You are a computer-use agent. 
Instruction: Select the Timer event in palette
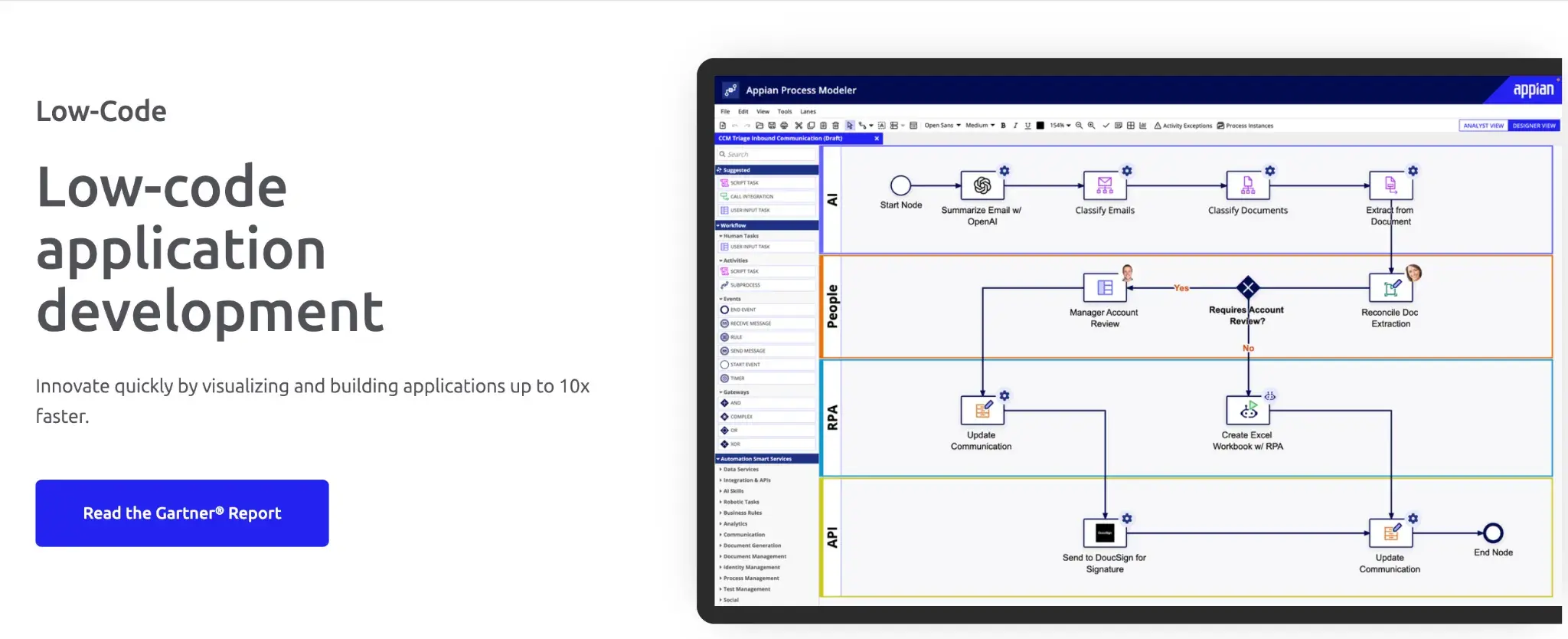[x=737, y=378]
